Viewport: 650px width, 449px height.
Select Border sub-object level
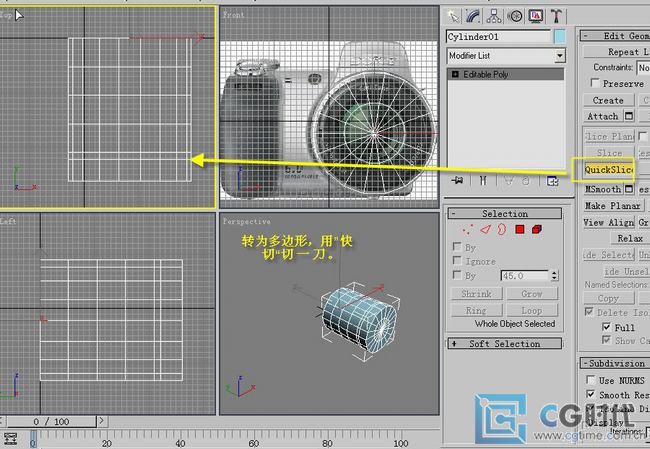point(502,229)
